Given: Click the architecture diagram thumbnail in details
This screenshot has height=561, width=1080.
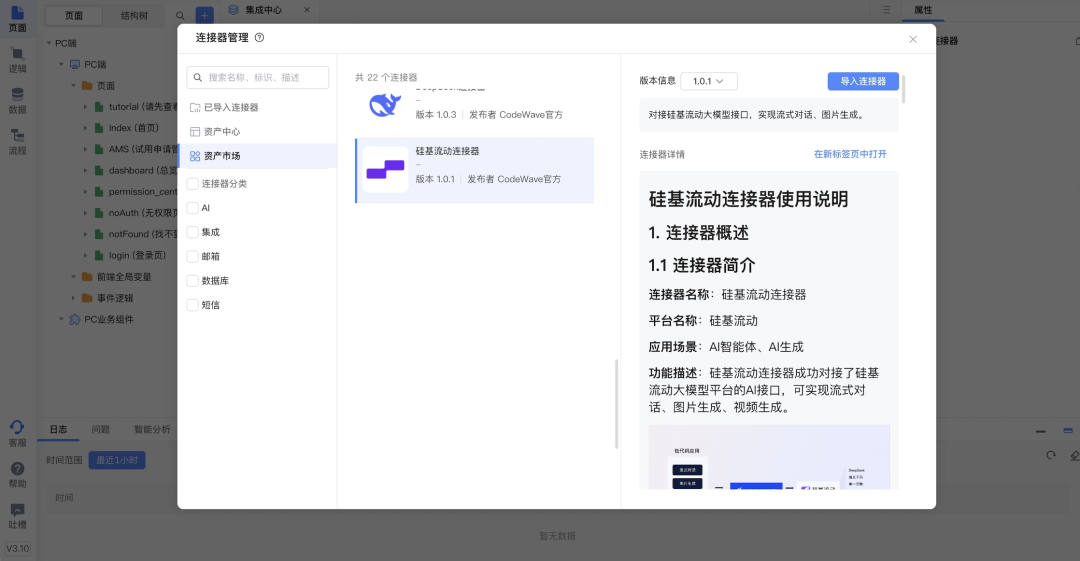Looking at the screenshot, I should point(769,457).
